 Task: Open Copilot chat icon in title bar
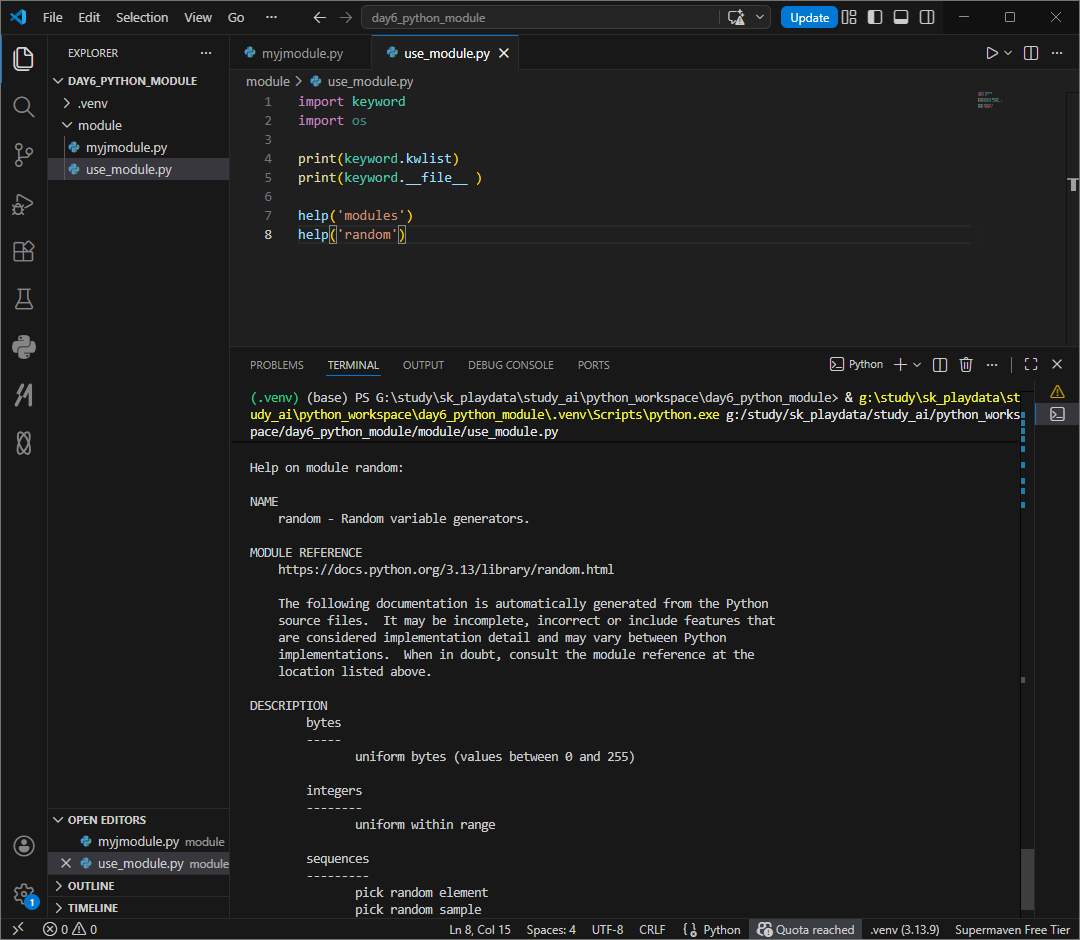click(736, 17)
